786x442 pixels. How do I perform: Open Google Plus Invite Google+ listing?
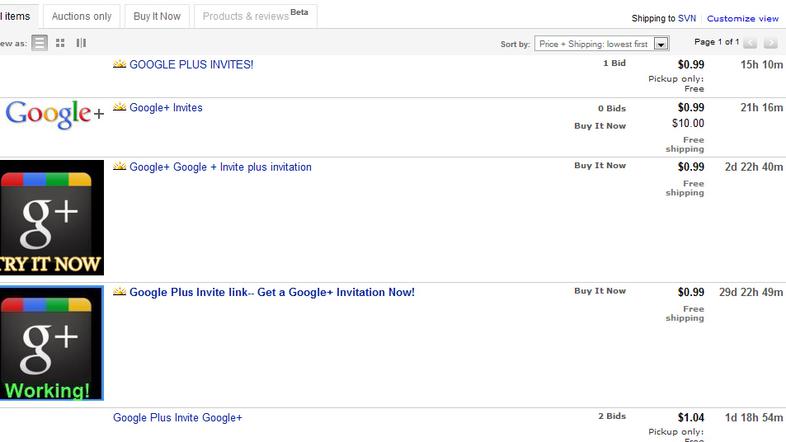click(x=178, y=418)
